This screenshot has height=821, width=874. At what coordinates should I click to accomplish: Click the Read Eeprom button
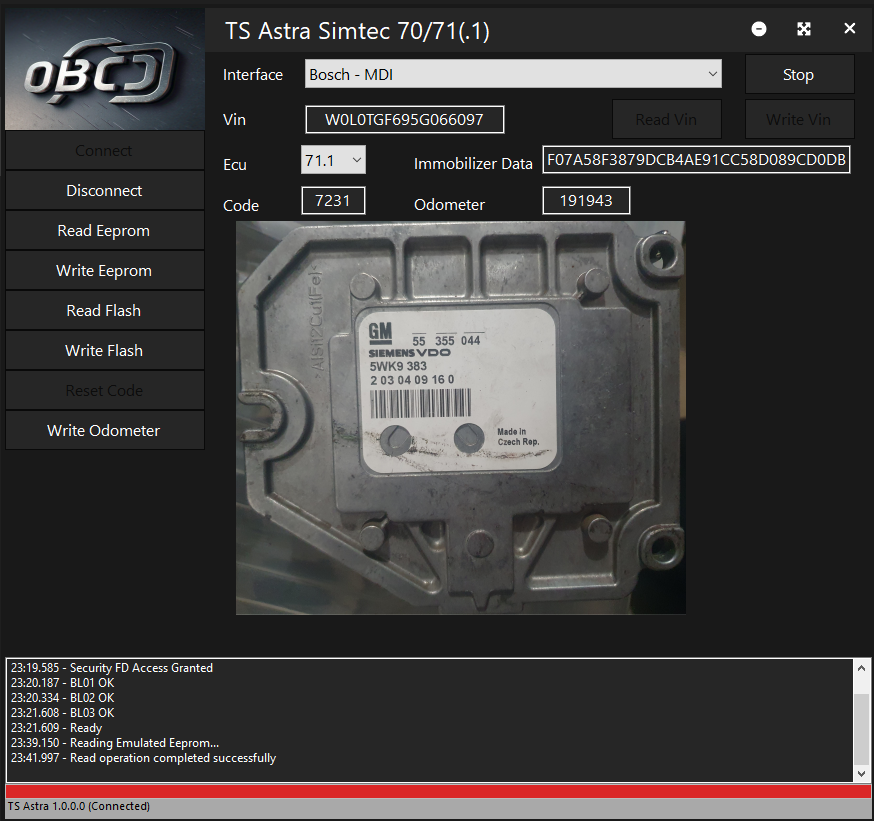[105, 231]
